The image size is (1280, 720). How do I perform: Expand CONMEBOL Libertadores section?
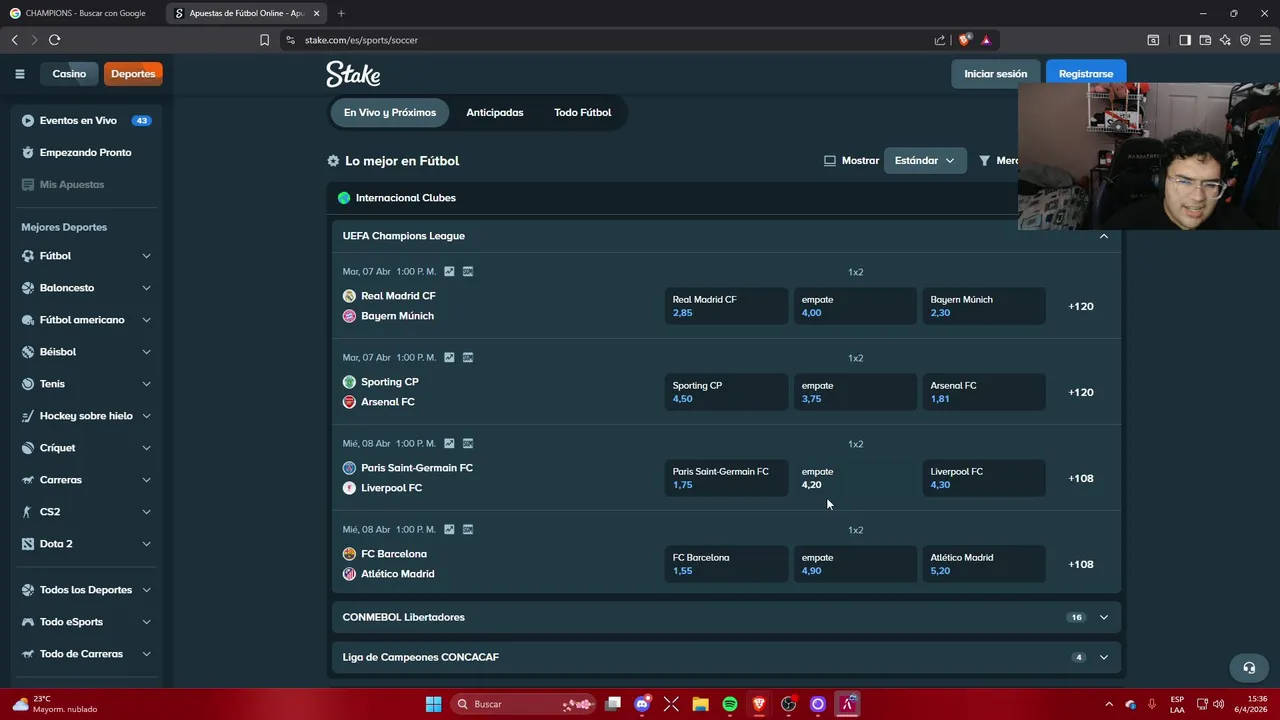1104,617
